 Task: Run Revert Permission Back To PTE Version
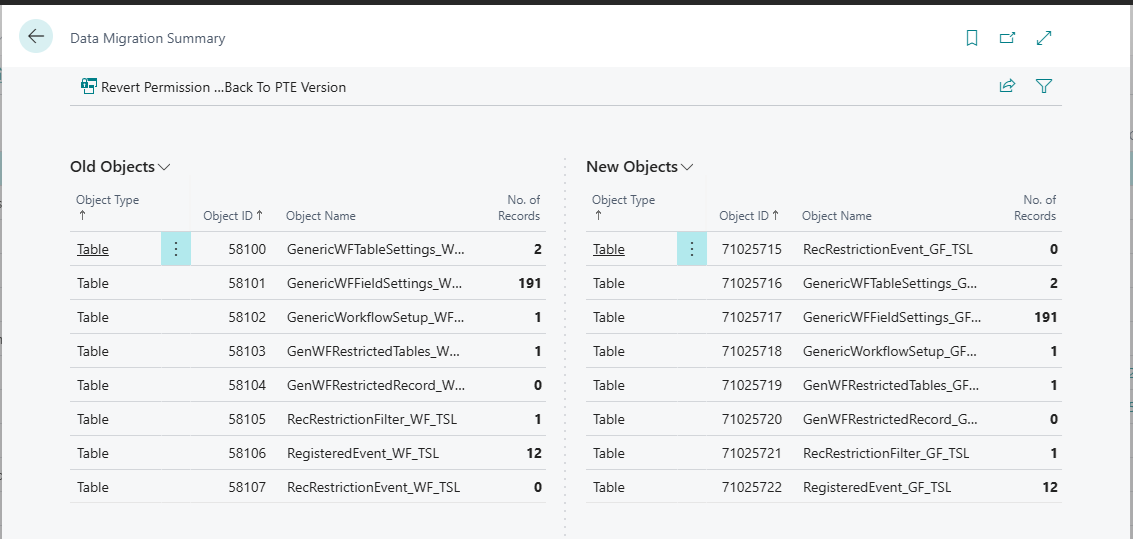pos(213,87)
